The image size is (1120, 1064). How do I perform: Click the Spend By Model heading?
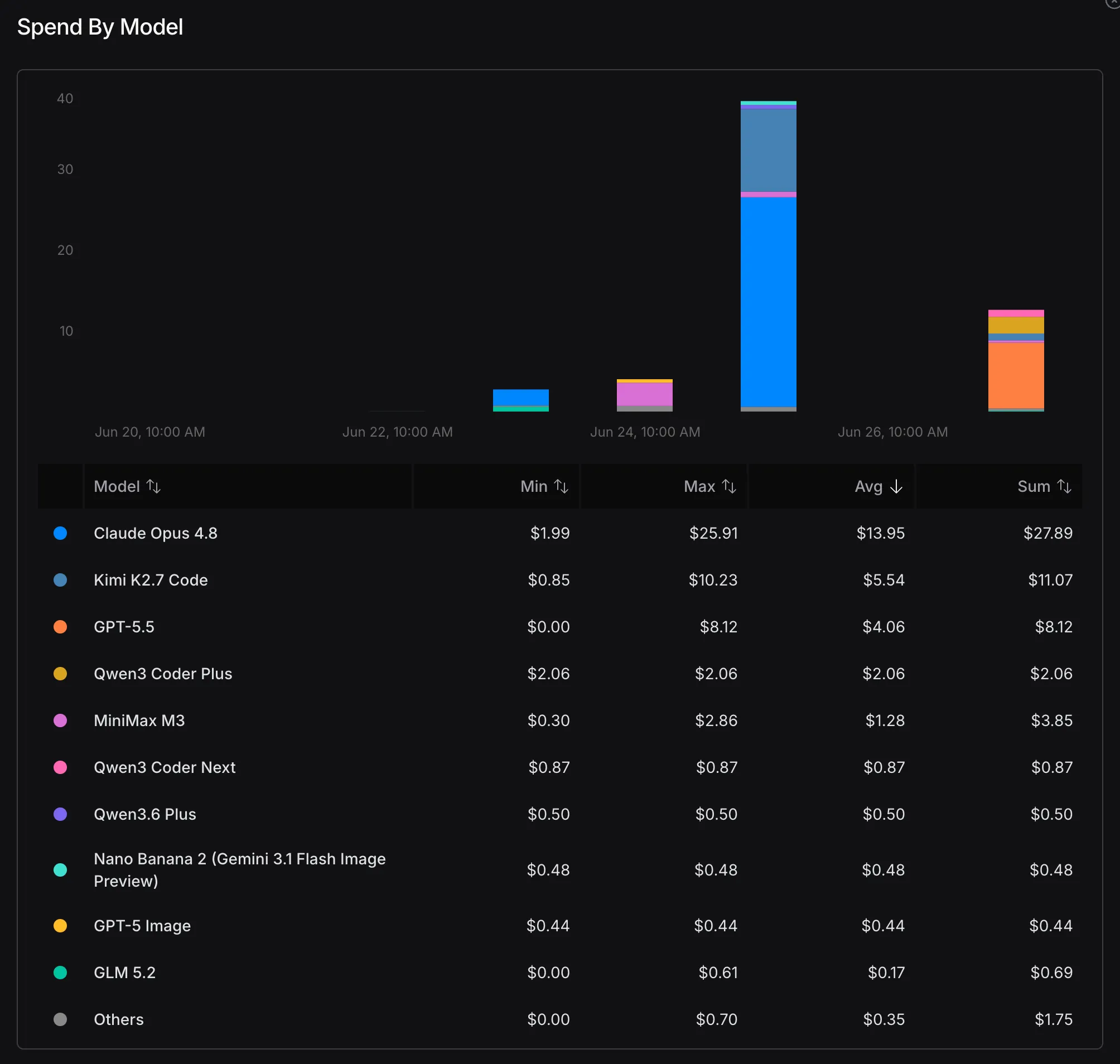pos(100,27)
